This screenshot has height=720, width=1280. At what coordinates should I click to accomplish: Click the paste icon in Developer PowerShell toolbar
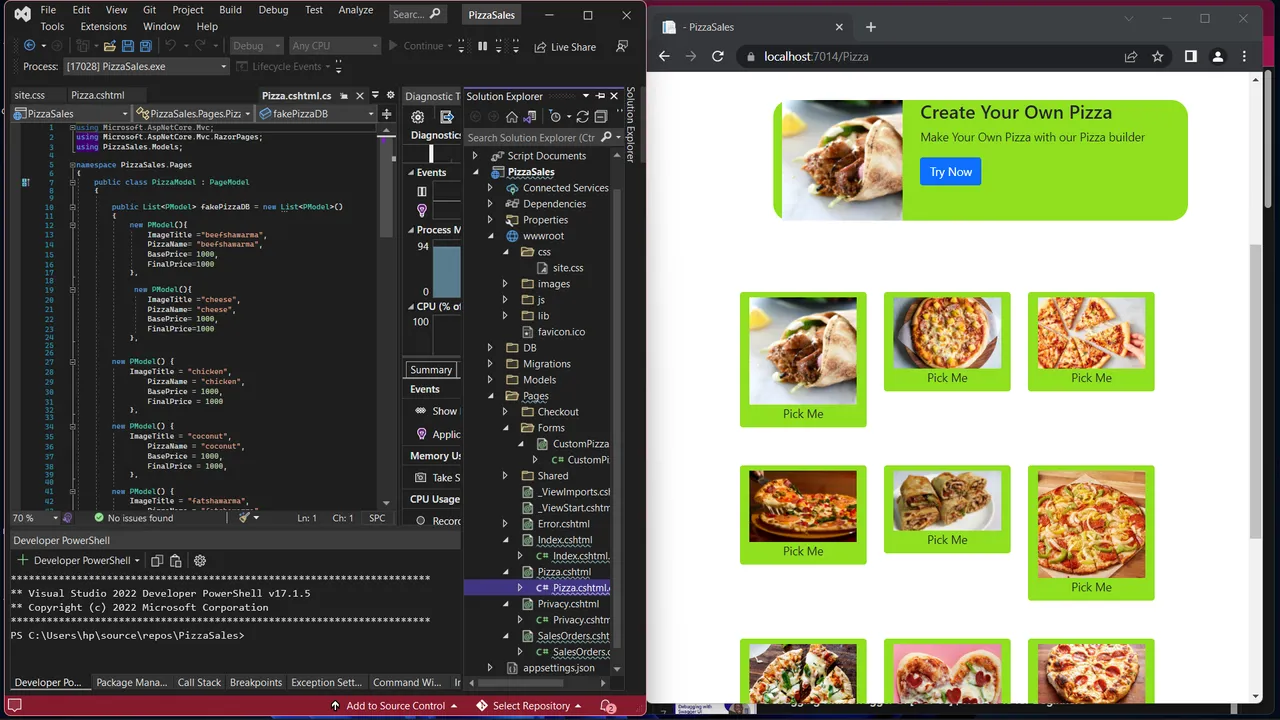click(x=176, y=561)
